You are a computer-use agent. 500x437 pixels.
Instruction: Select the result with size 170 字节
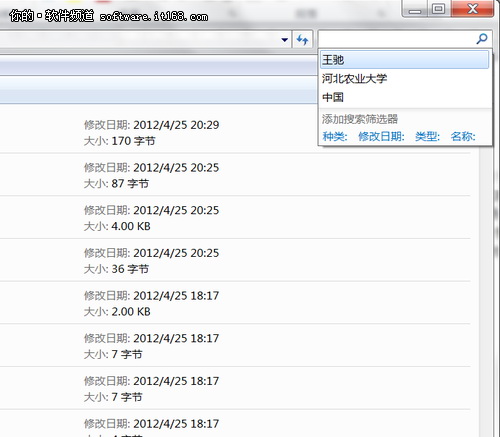[x=235, y=133]
